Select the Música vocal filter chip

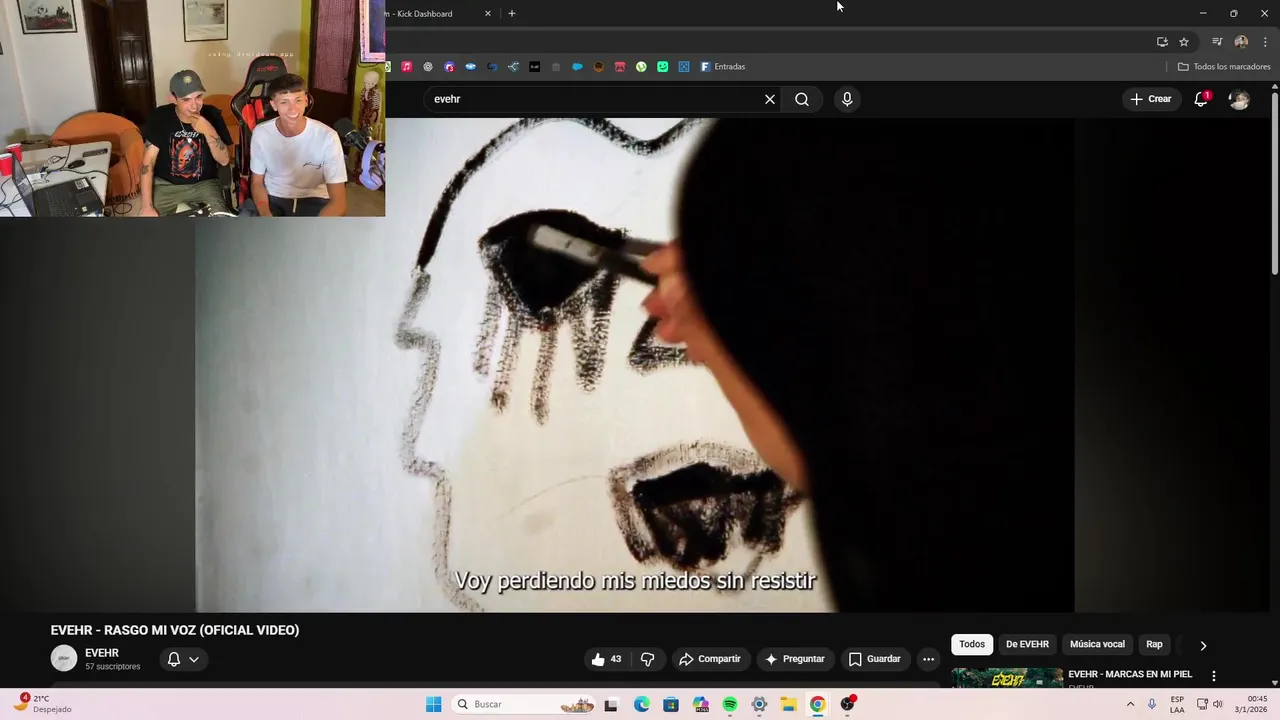1097,645
